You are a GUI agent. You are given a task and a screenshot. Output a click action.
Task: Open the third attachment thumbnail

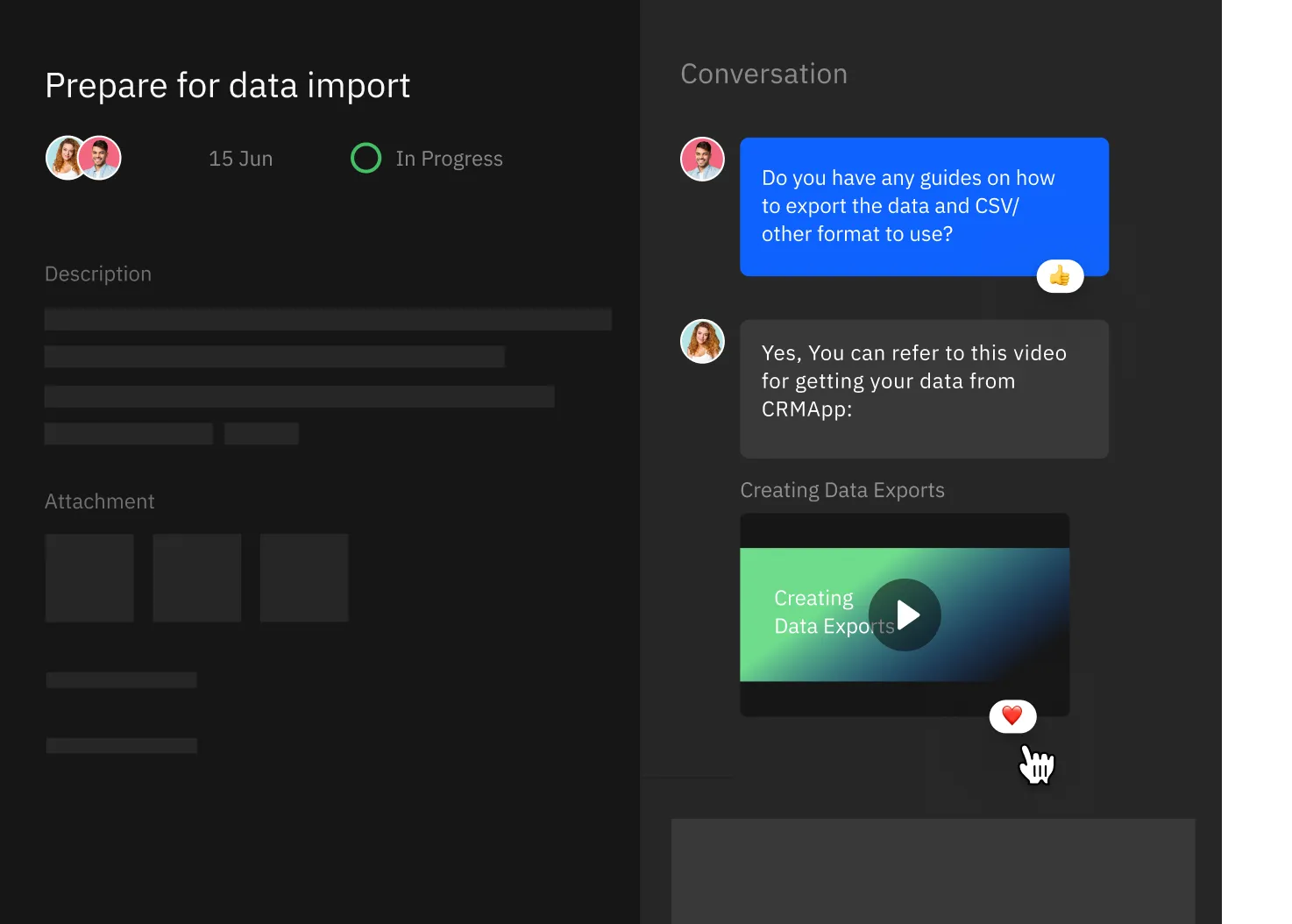pos(304,578)
